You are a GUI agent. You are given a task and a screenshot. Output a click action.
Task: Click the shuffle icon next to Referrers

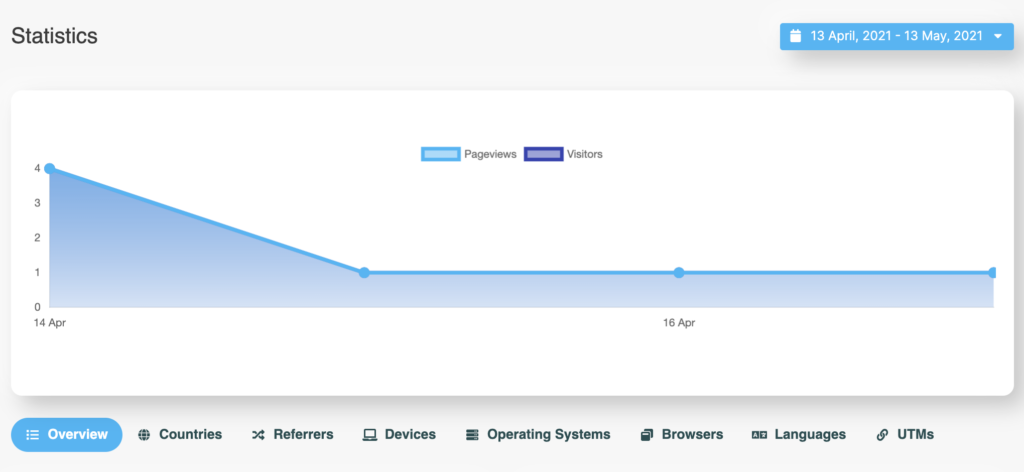[x=258, y=435]
